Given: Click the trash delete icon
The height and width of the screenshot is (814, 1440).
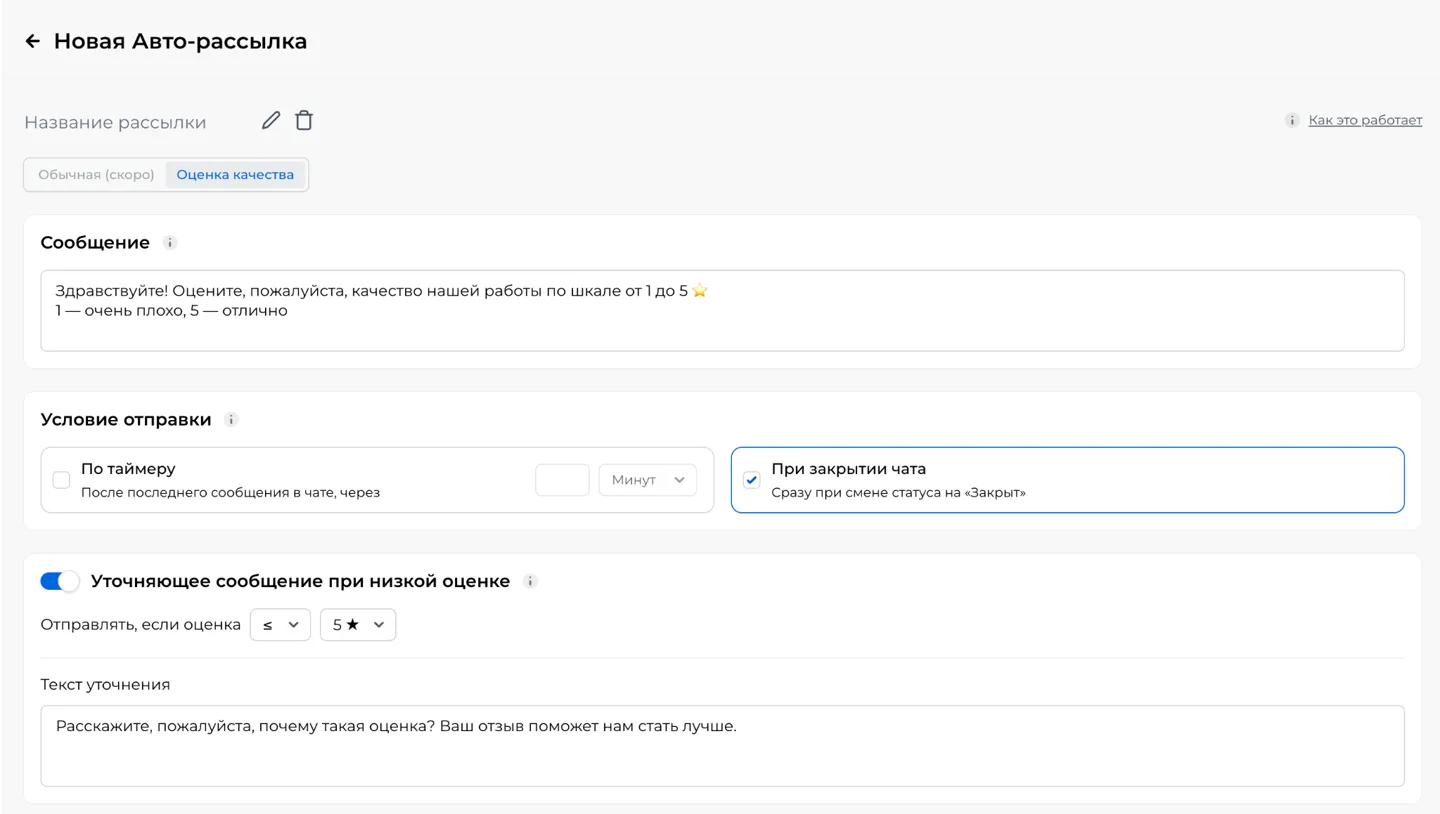Looking at the screenshot, I should pyautogui.click(x=304, y=120).
